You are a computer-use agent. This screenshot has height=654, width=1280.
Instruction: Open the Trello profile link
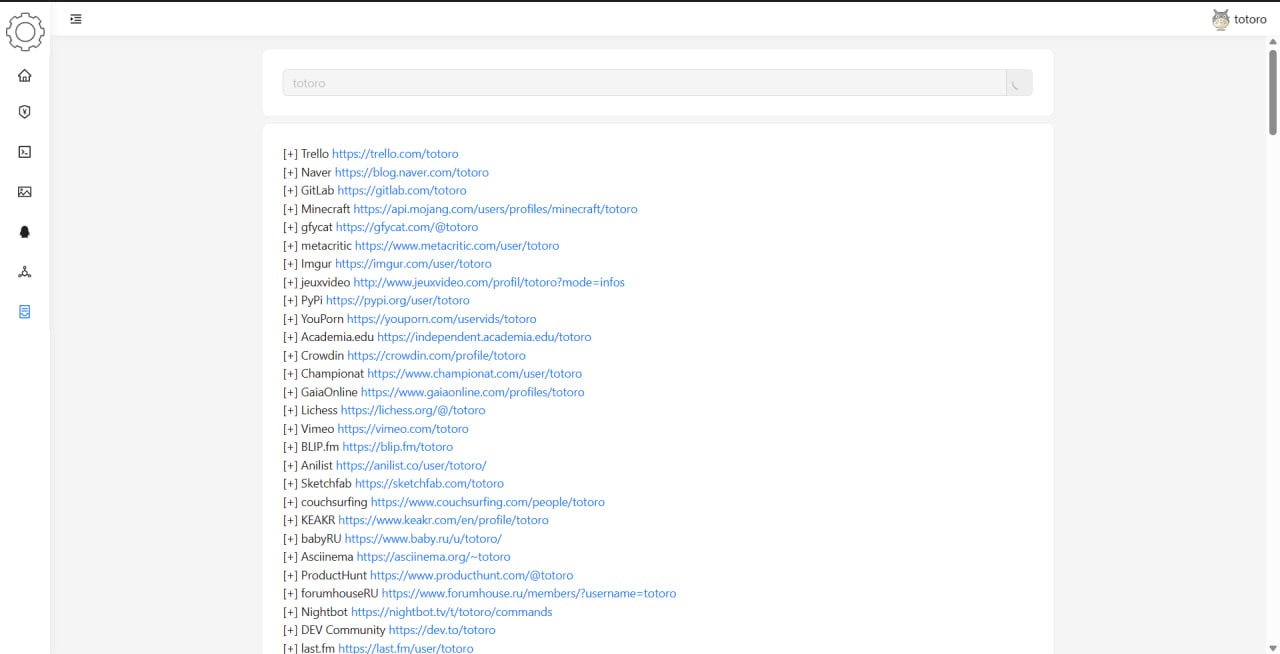pos(395,154)
